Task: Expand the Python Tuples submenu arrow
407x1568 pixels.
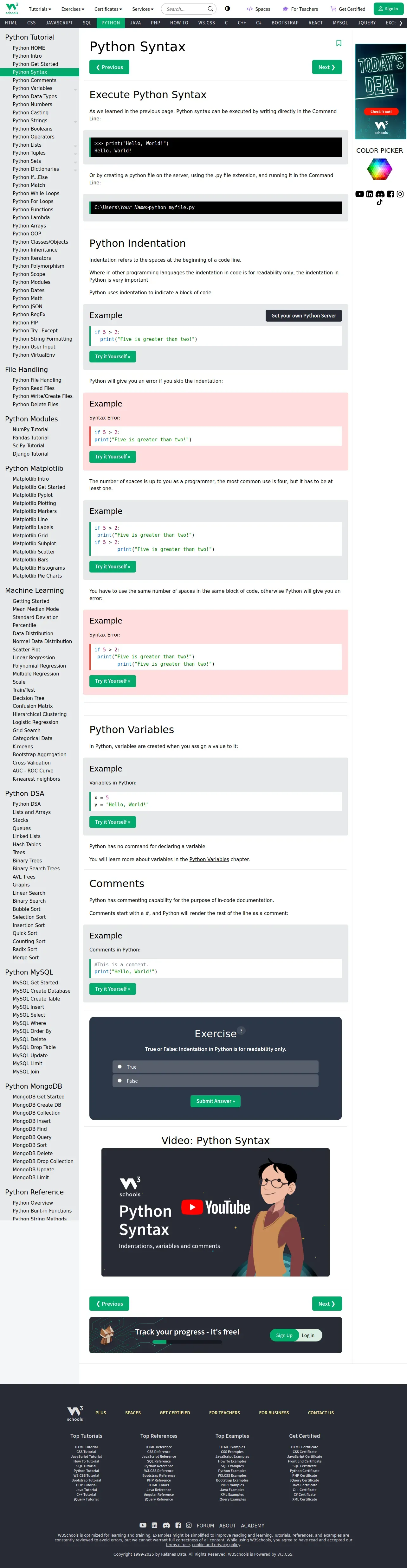Action: click(x=75, y=153)
